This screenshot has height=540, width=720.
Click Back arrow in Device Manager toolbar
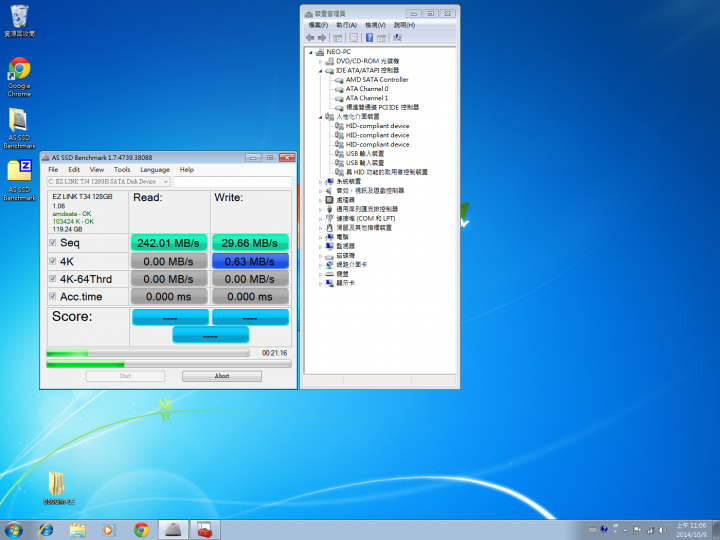(x=310, y=38)
